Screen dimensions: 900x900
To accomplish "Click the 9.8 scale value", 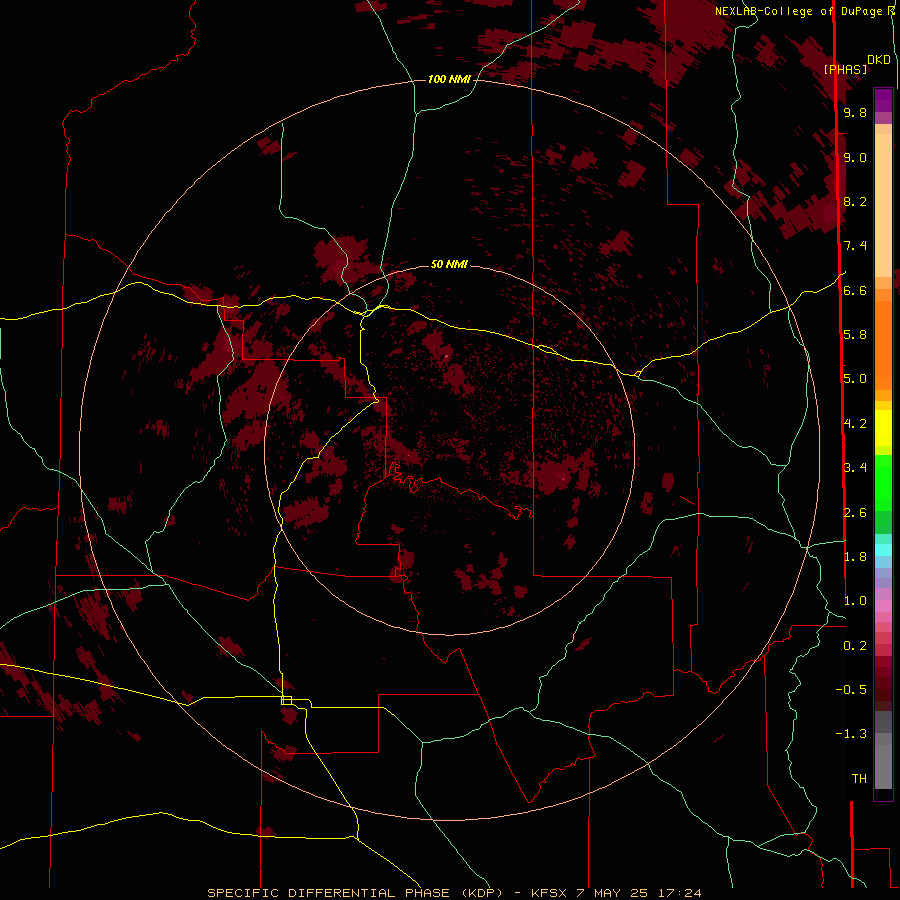I will (855, 113).
